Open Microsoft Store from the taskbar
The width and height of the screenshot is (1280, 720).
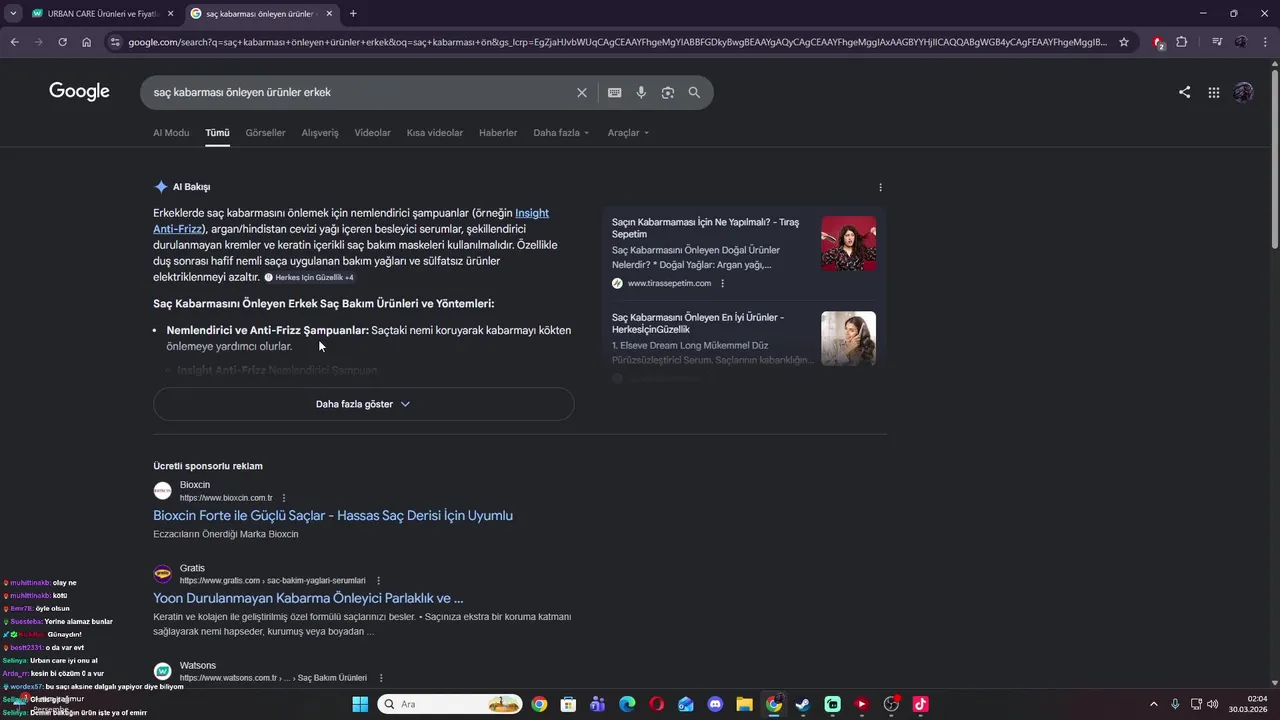point(568,704)
